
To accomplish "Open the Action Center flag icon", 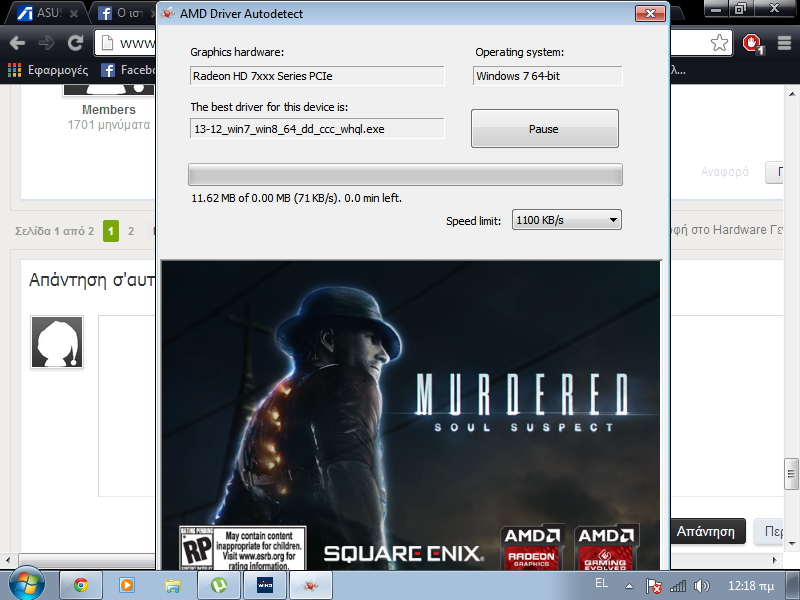I will [x=653, y=586].
